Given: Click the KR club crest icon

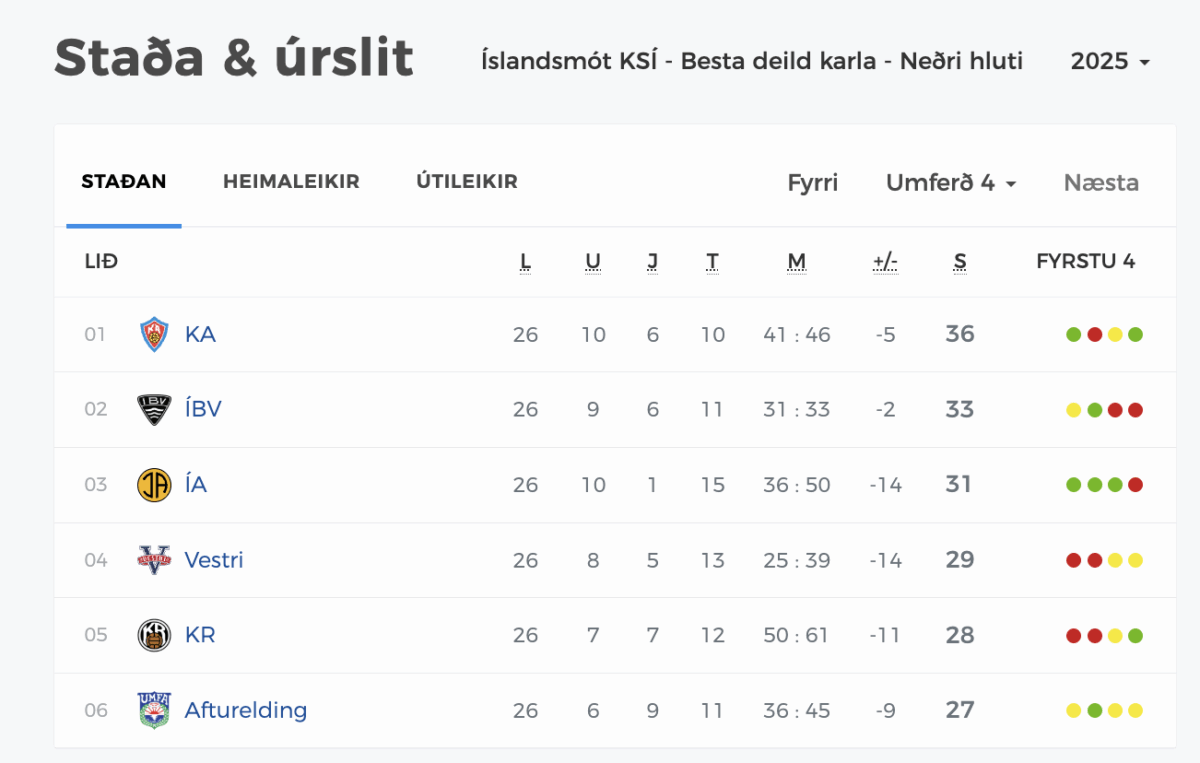Looking at the screenshot, I should coord(154,635).
